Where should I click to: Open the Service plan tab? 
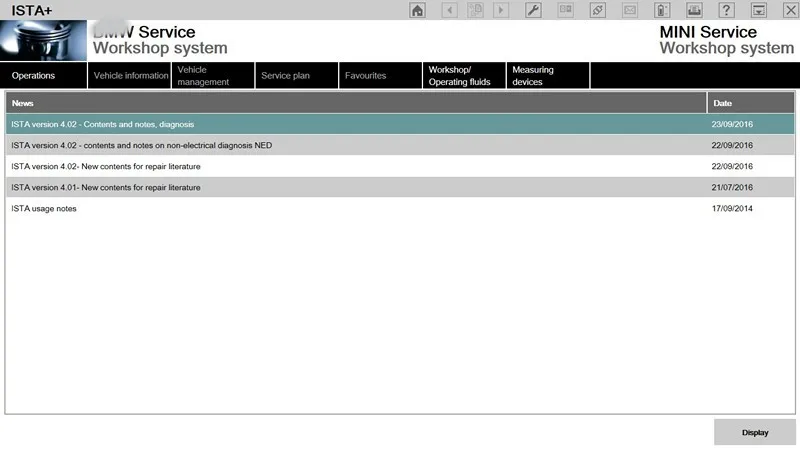tap(297, 76)
